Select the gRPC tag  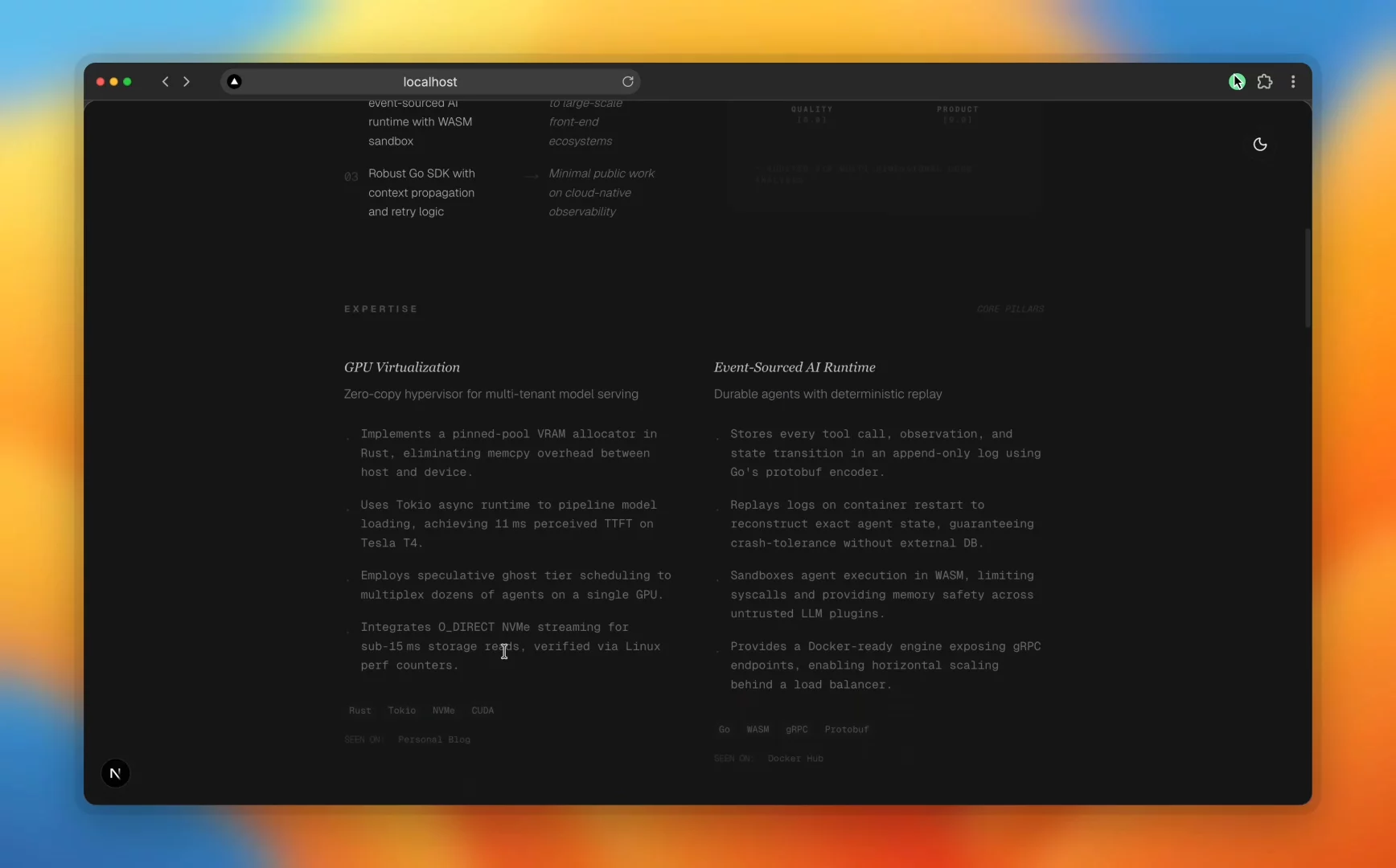[x=797, y=730]
